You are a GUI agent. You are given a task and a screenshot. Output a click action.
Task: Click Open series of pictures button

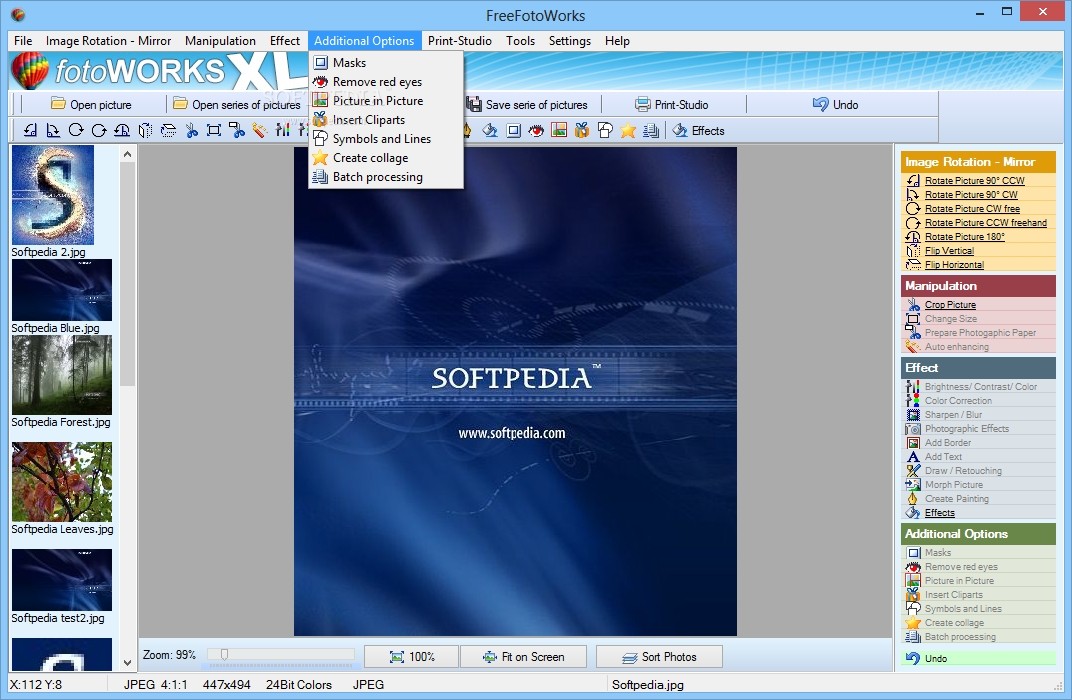pyautogui.click(x=237, y=105)
